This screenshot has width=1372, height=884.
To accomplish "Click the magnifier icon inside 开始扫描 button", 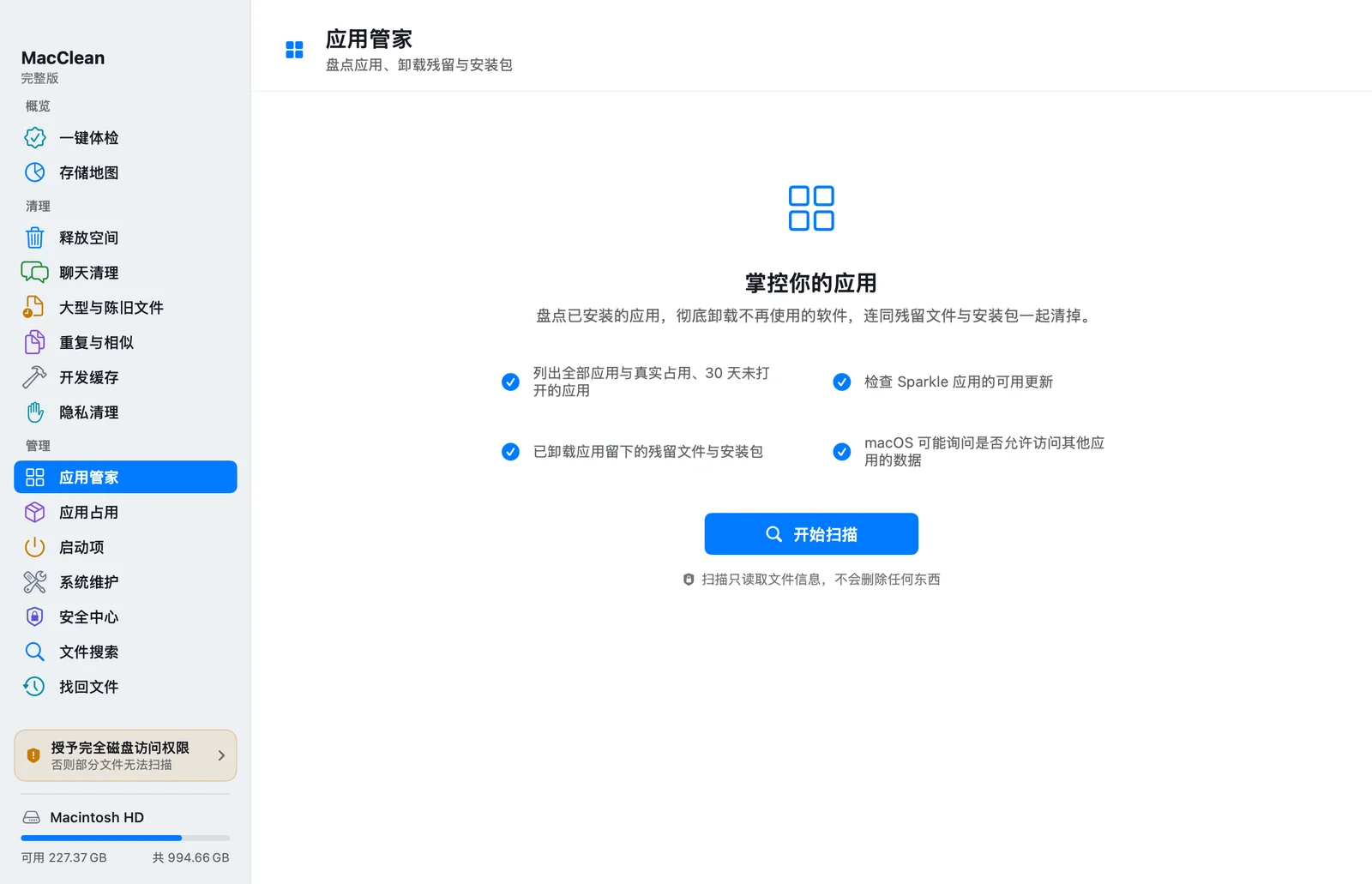I will click(x=773, y=534).
